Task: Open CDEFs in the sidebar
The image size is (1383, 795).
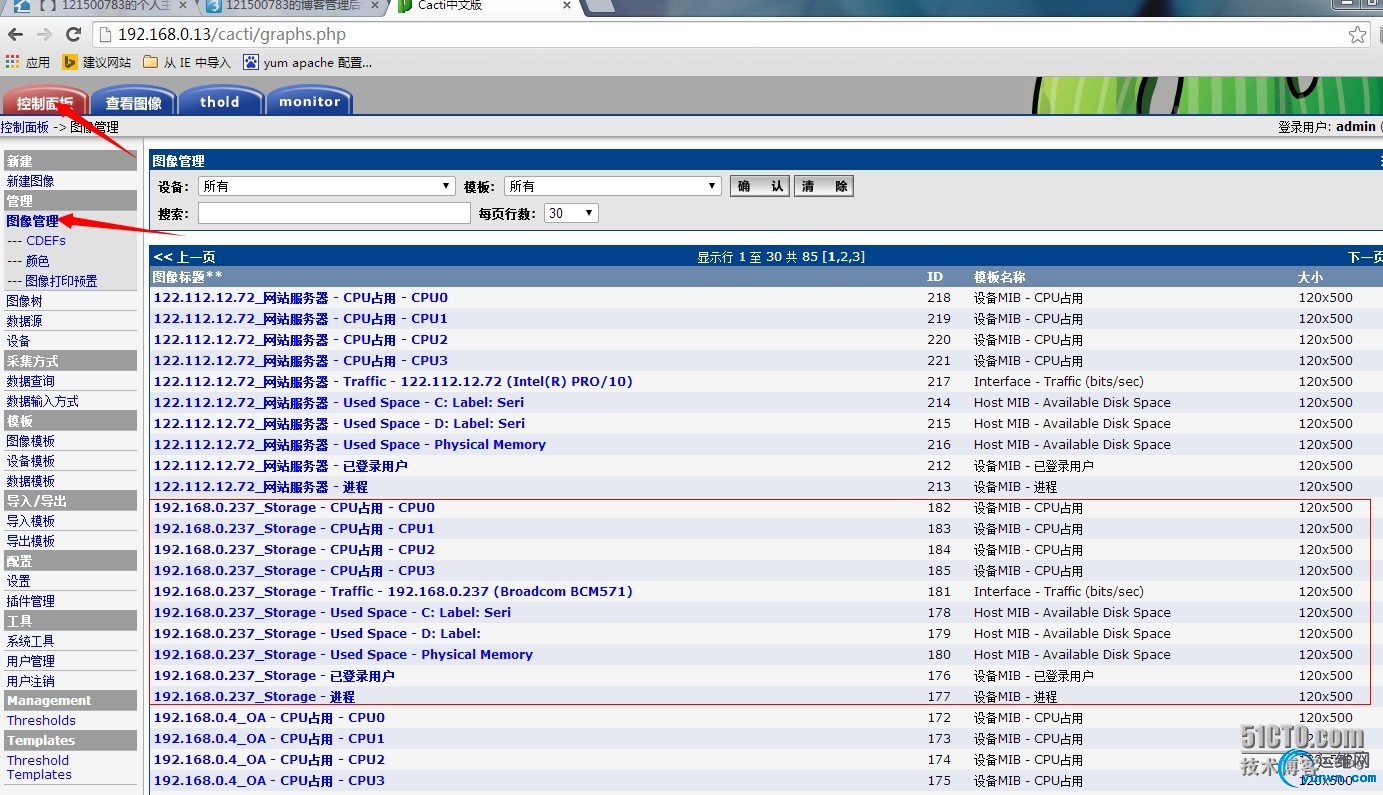Action: click(x=46, y=241)
